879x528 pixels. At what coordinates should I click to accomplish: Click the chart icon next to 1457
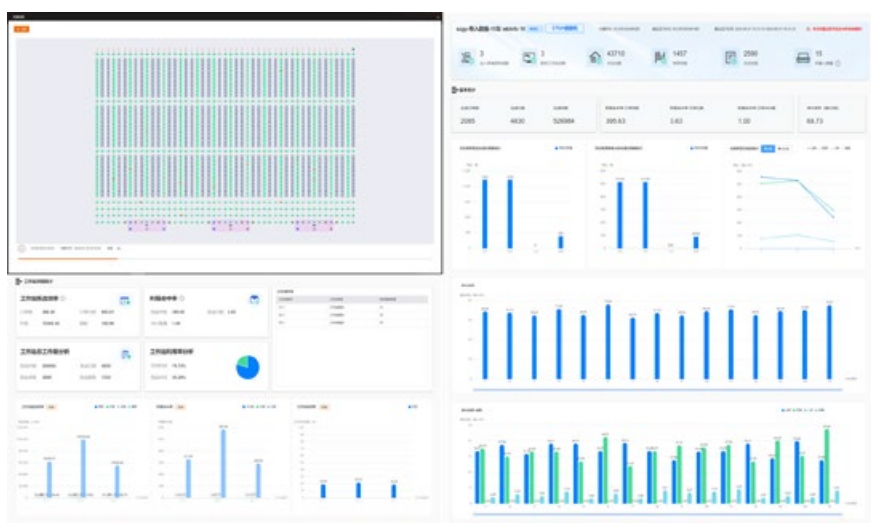(x=659, y=58)
